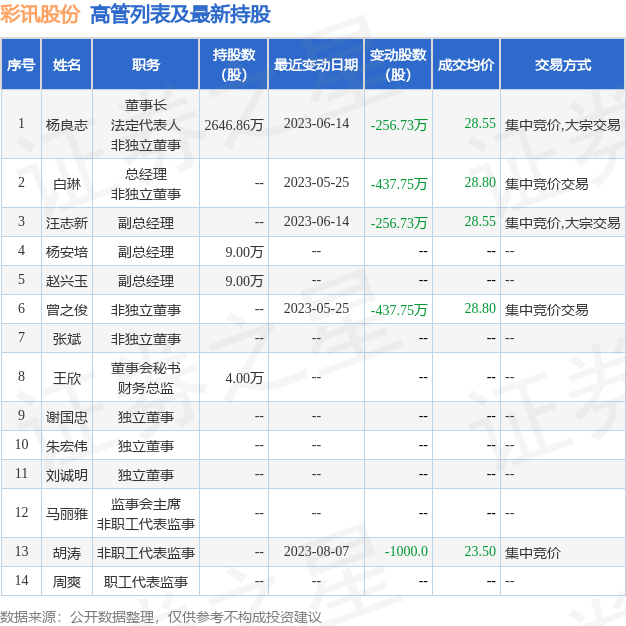Click the name 胡涛
The image size is (626, 626).
[67, 553]
